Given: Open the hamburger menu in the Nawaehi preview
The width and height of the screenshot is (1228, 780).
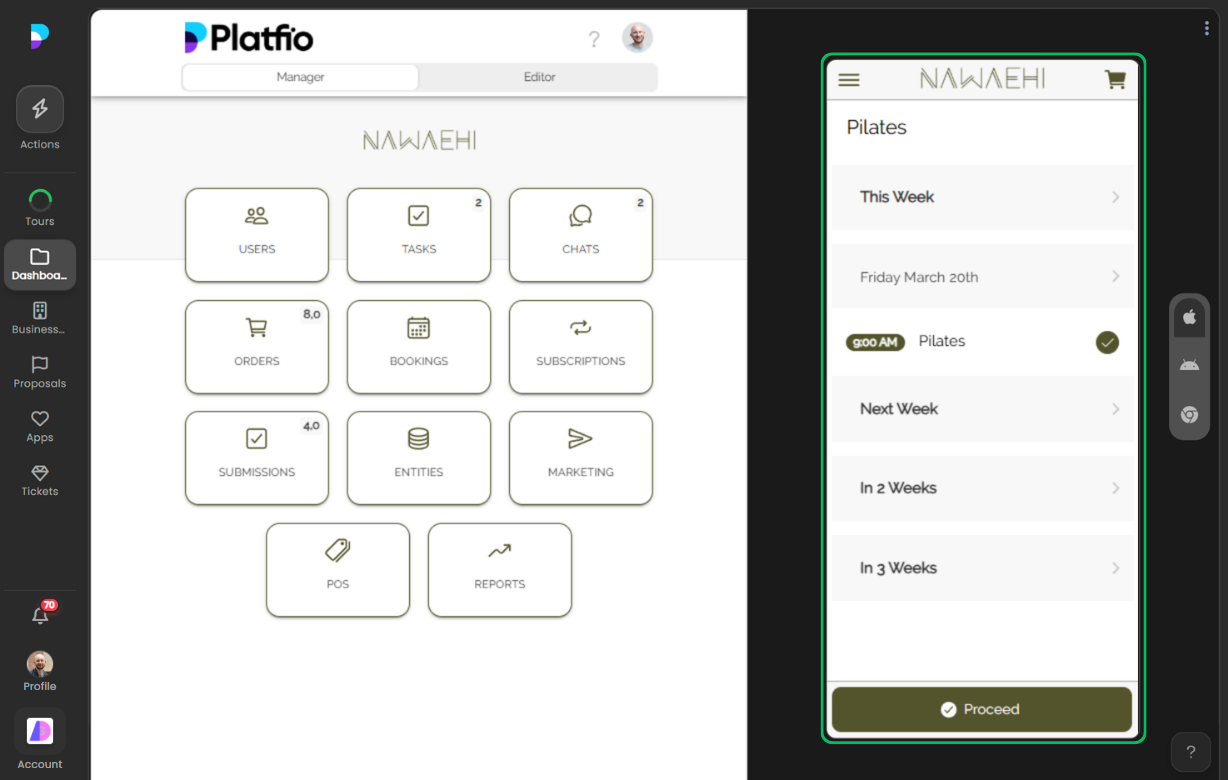Looking at the screenshot, I should point(848,80).
